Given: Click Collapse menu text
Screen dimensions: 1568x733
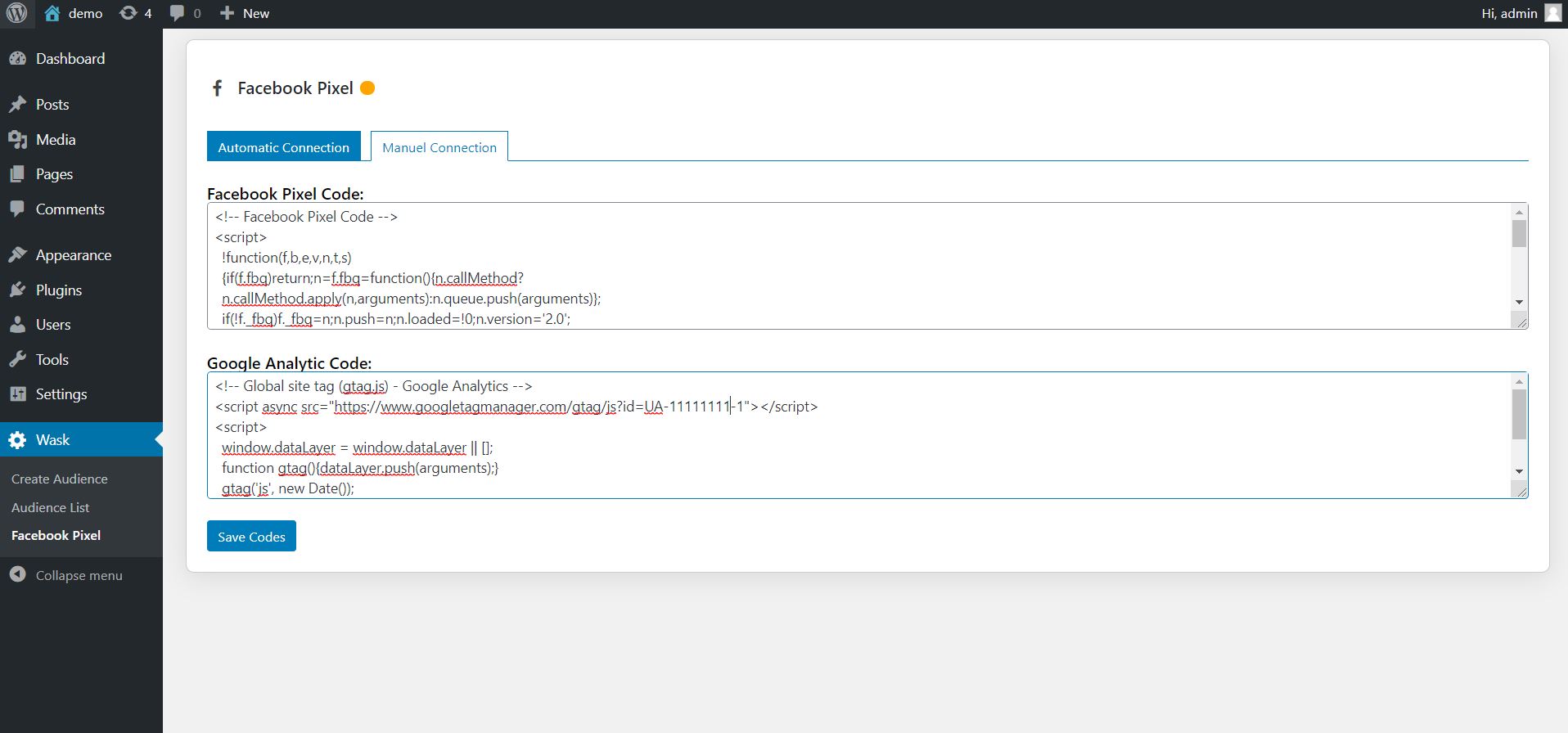Looking at the screenshot, I should [x=79, y=575].
